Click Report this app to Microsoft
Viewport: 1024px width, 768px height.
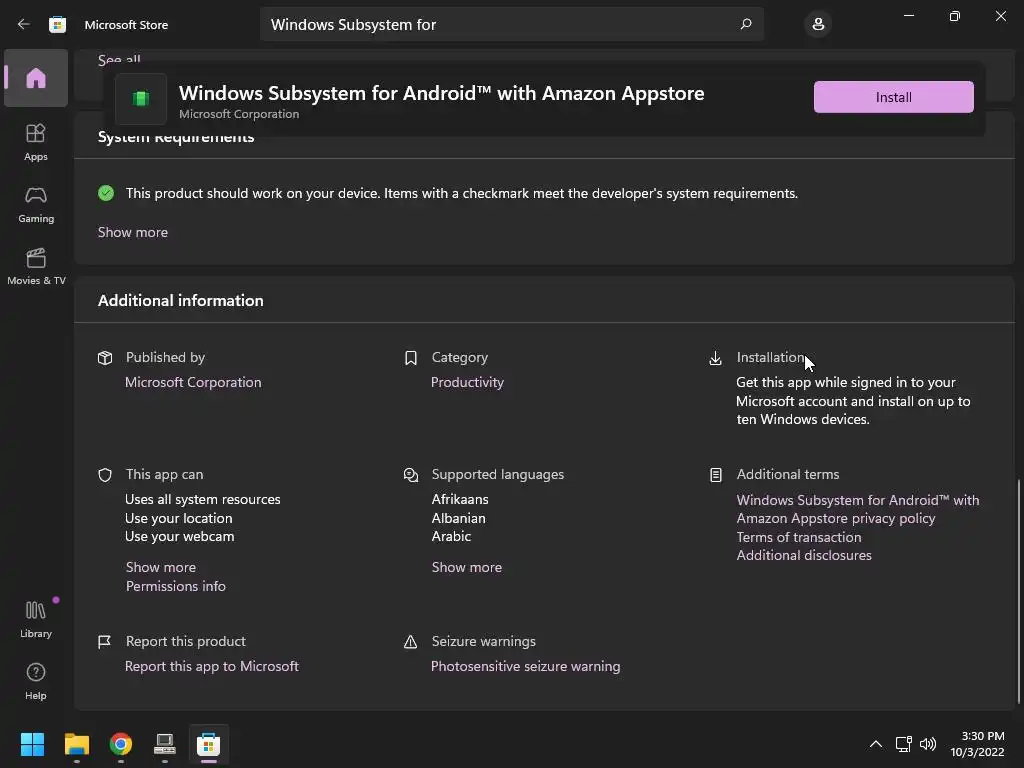pyautogui.click(x=212, y=667)
